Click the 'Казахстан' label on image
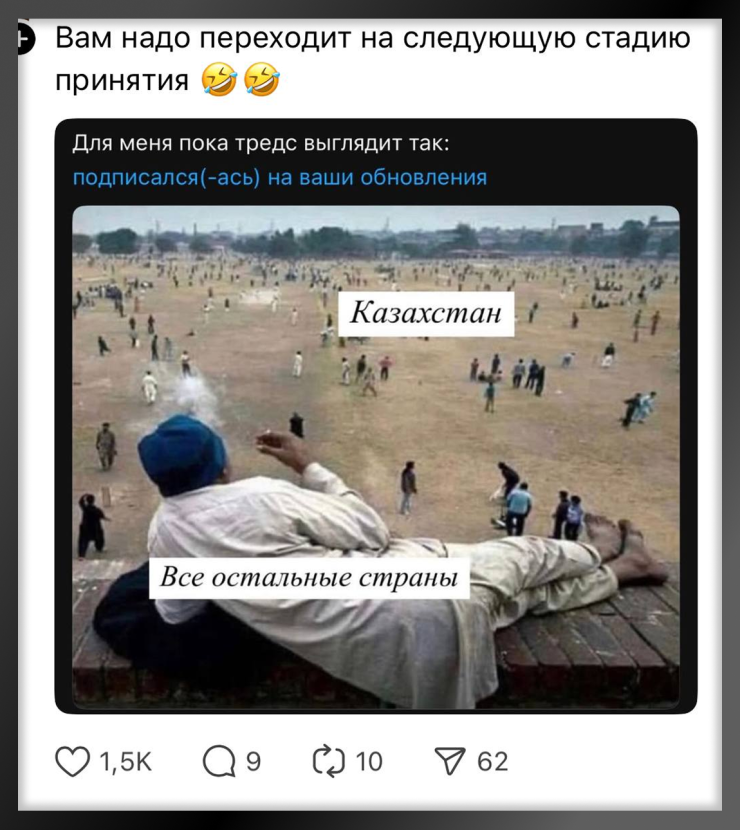The image size is (740, 830). pyautogui.click(x=426, y=313)
